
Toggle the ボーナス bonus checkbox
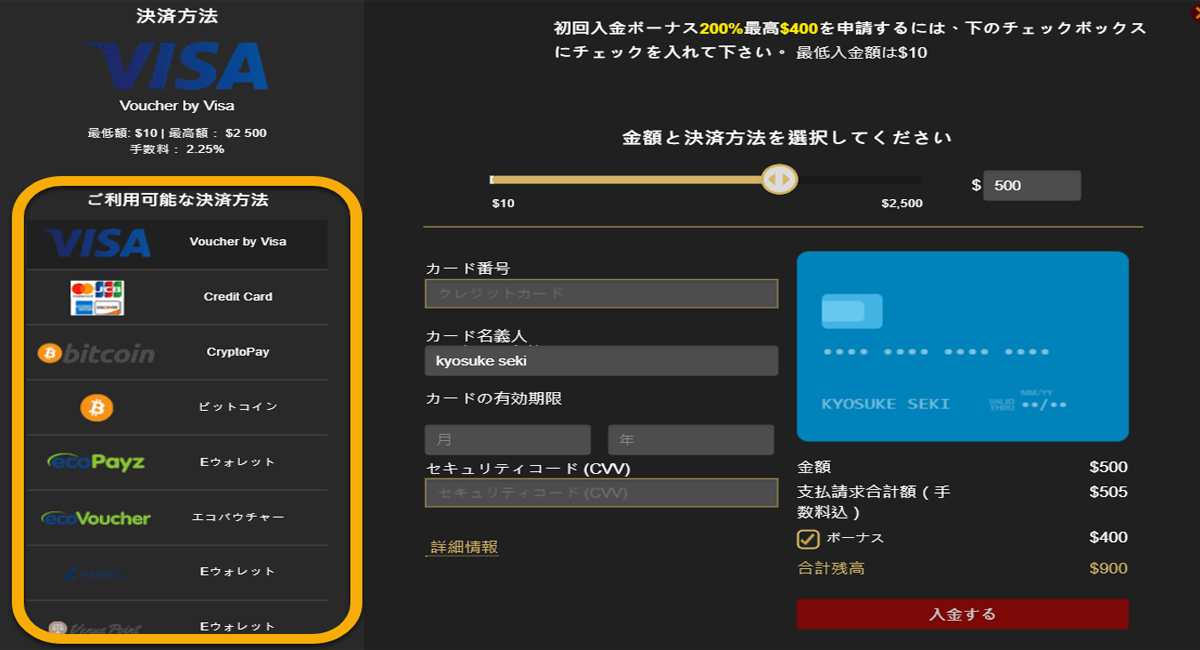click(808, 539)
